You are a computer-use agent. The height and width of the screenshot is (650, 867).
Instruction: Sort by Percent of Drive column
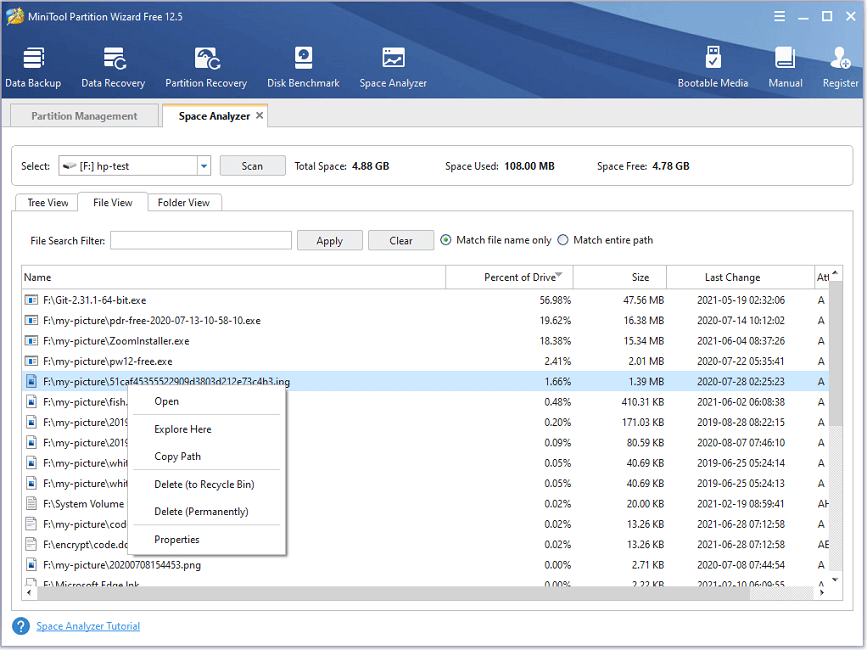point(509,277)
